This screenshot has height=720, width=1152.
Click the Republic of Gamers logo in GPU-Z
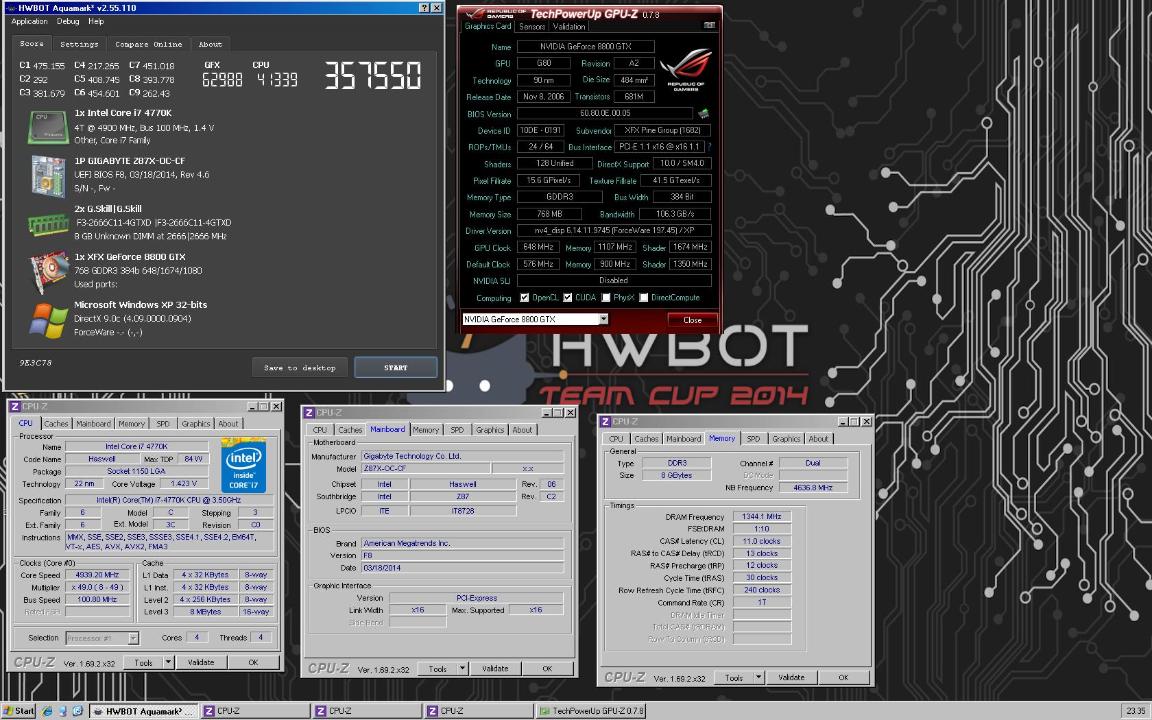click(x=685, y=70)
